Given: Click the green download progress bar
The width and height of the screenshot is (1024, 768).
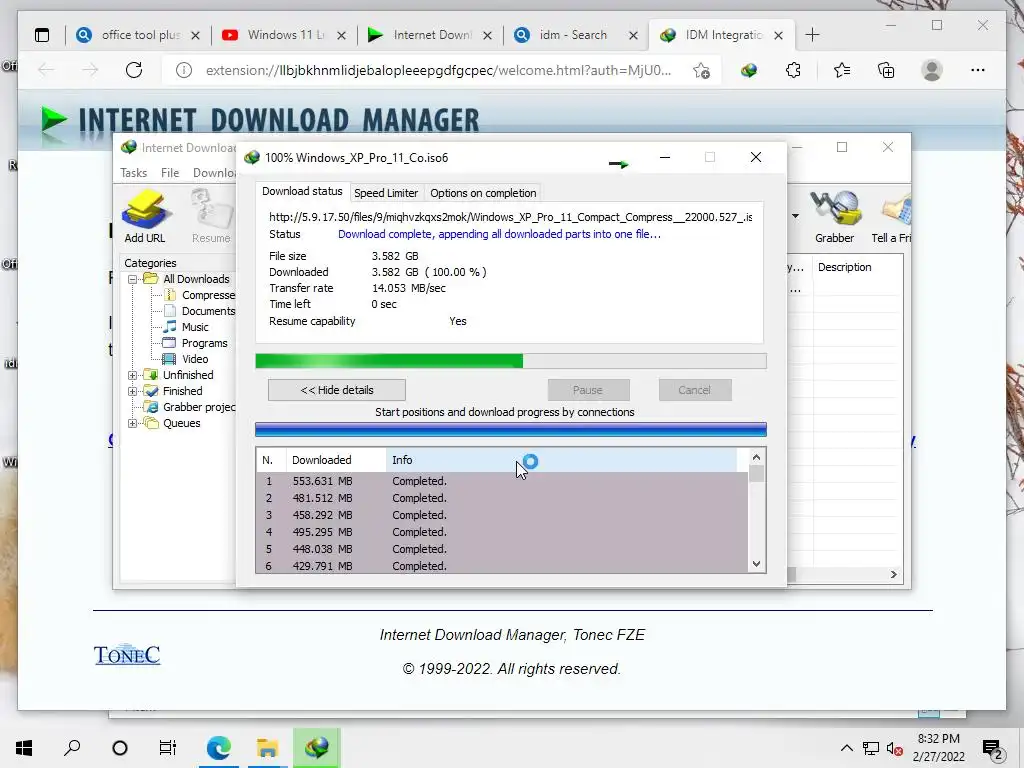Looking at the screenshot, I should click(x=511, y=361).
